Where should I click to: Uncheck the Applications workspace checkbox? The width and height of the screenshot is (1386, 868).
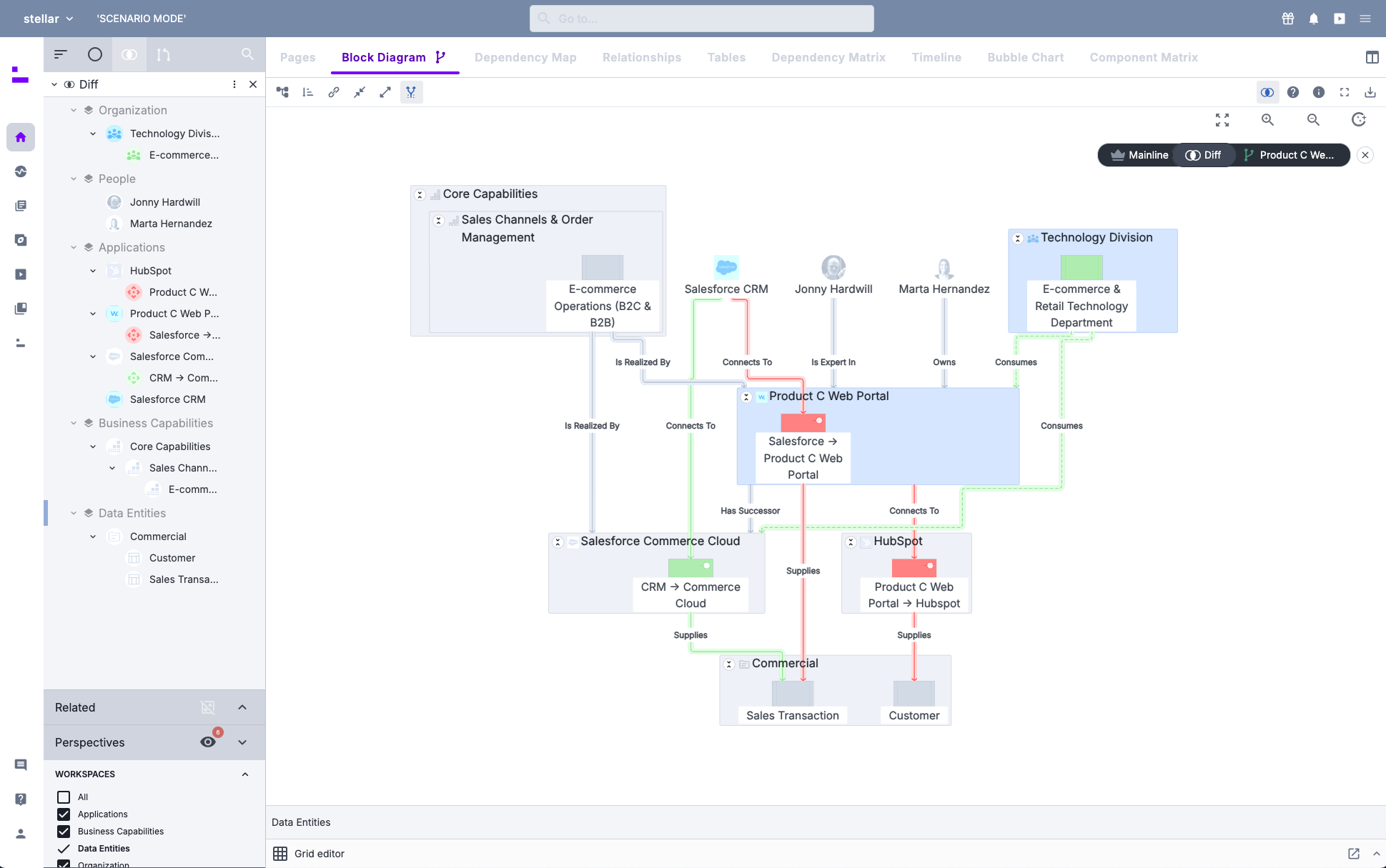pyautogui.click(x=64, y=814)
